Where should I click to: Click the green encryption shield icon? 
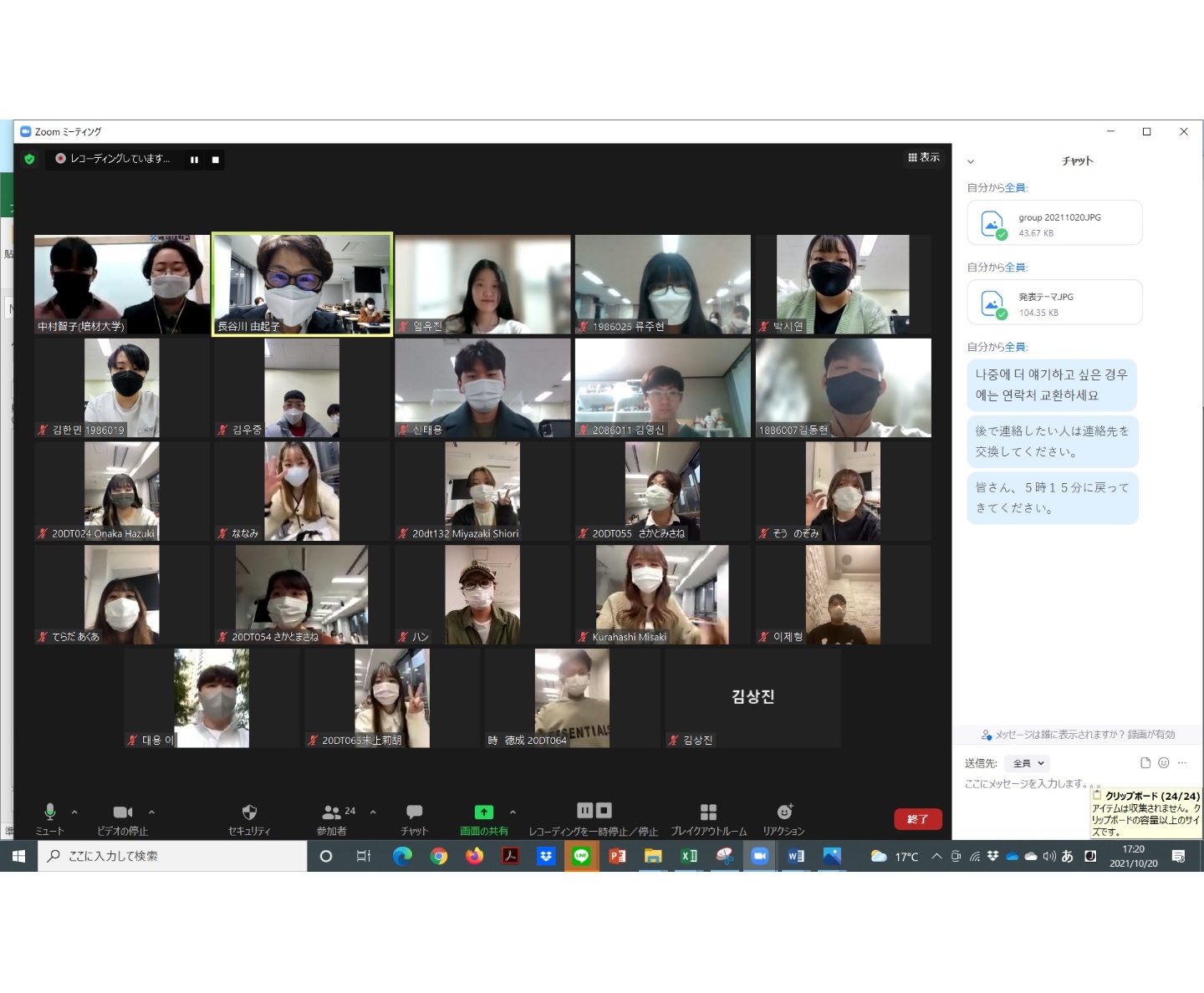30,159
